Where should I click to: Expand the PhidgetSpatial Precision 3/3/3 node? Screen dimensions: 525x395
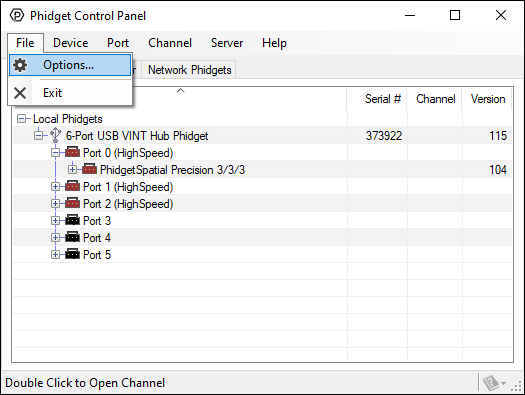(x=72, y=170)
